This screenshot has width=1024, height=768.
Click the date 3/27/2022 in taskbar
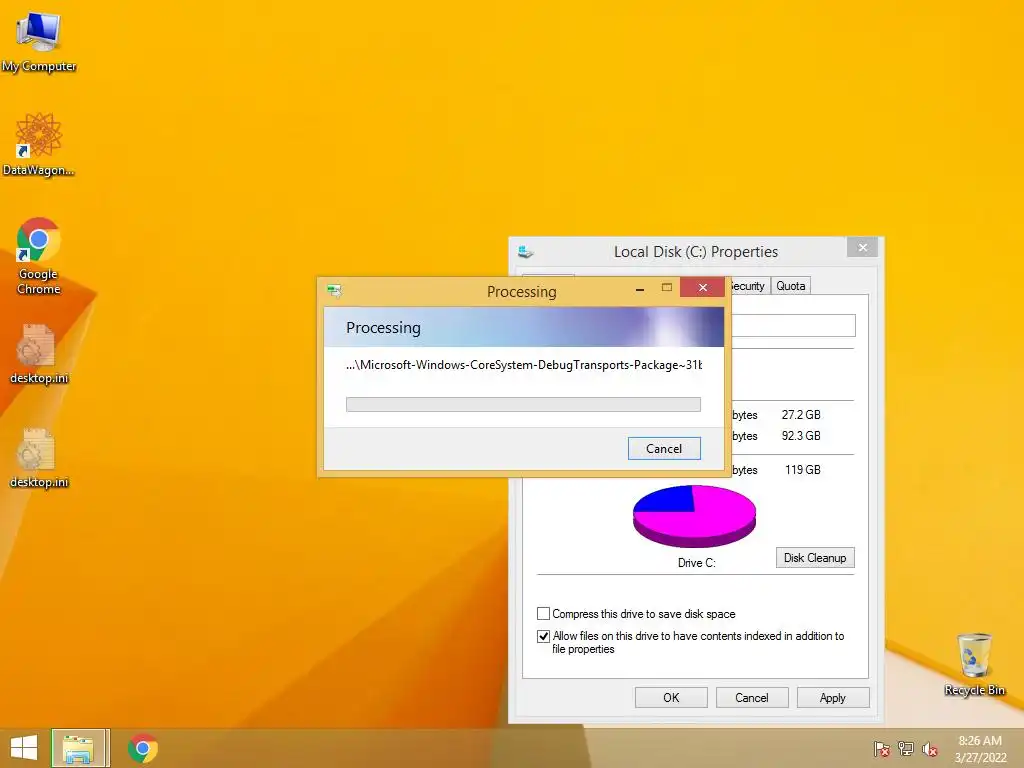(x=980, y=758)
